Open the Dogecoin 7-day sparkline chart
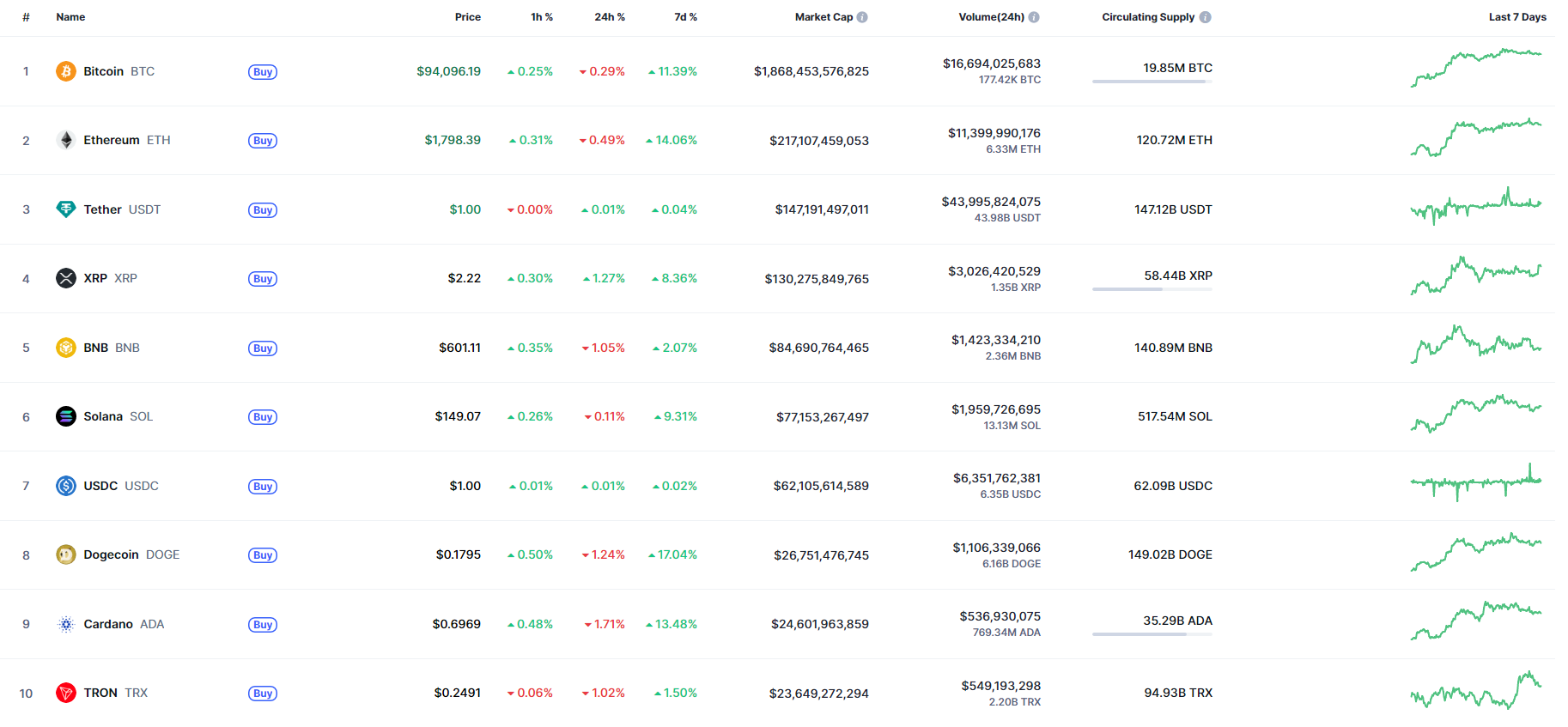1568x727 pixels. [1476, 552]
